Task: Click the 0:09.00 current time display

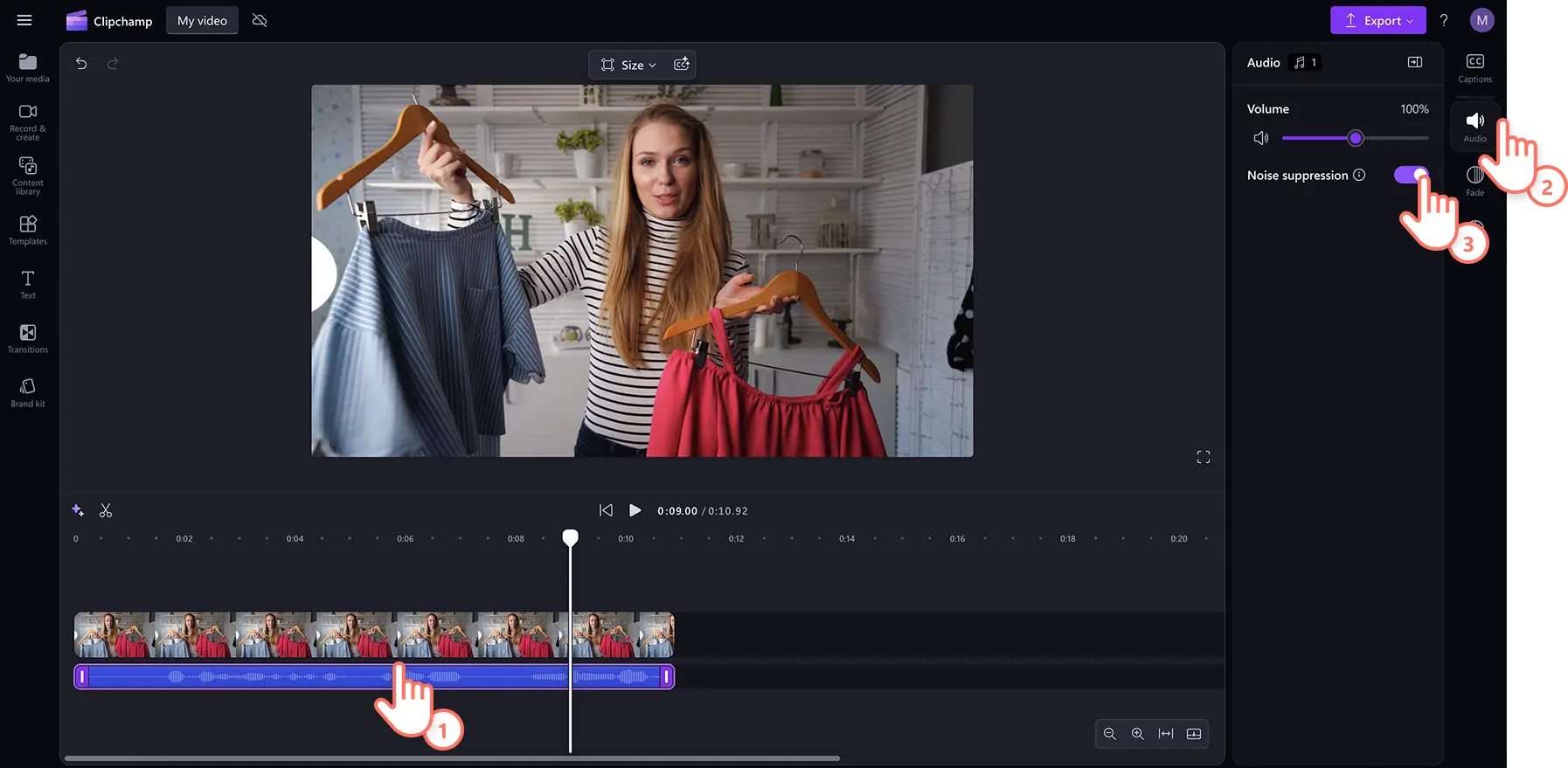Action: [677, 511]
